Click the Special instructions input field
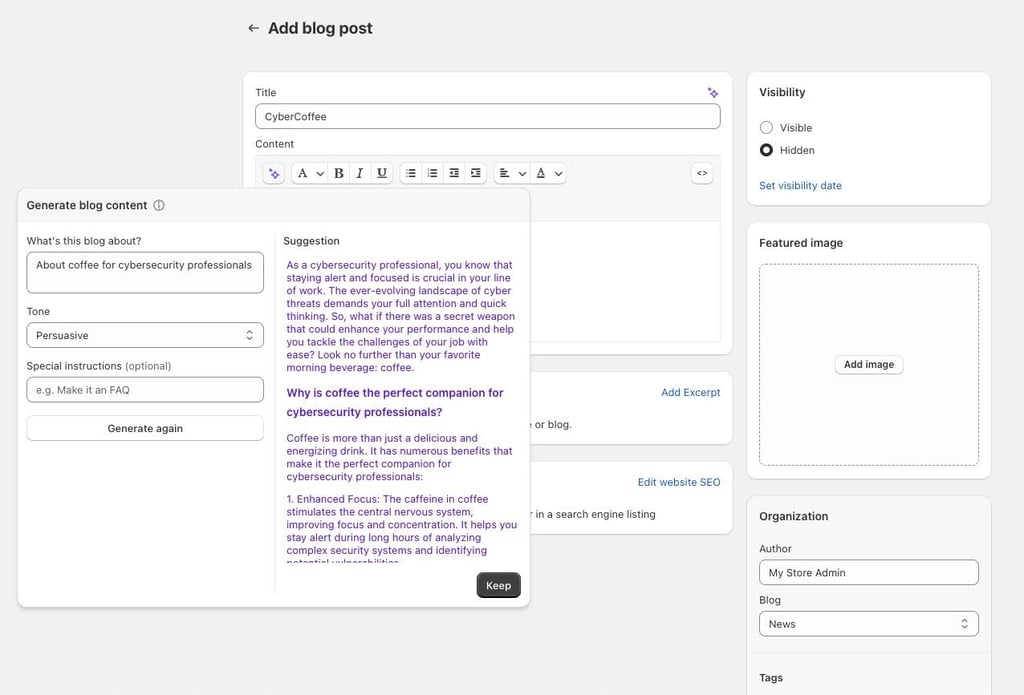 coord(145,390)
